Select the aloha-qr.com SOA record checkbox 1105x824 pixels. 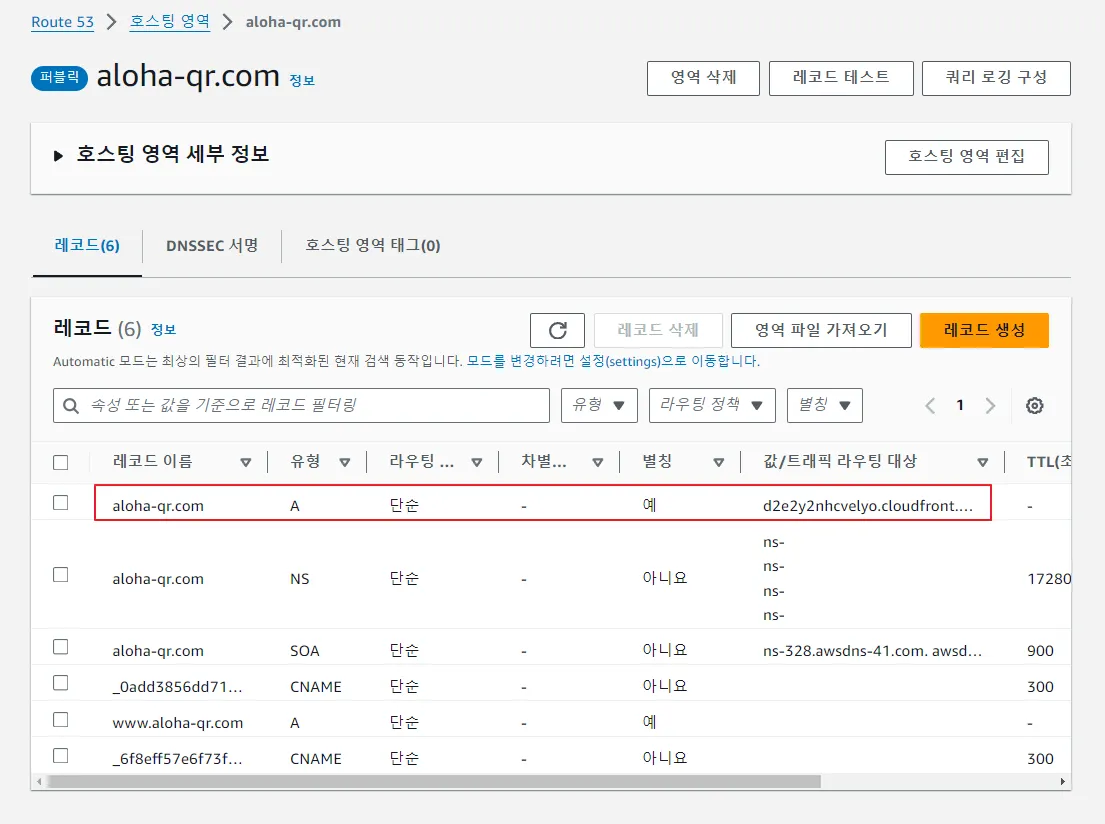(x=61, y=646)
